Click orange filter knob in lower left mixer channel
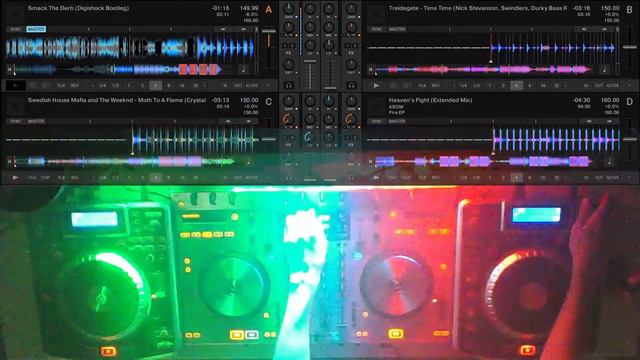The height and width of the screenshot is (360, 640). [288, 120]
